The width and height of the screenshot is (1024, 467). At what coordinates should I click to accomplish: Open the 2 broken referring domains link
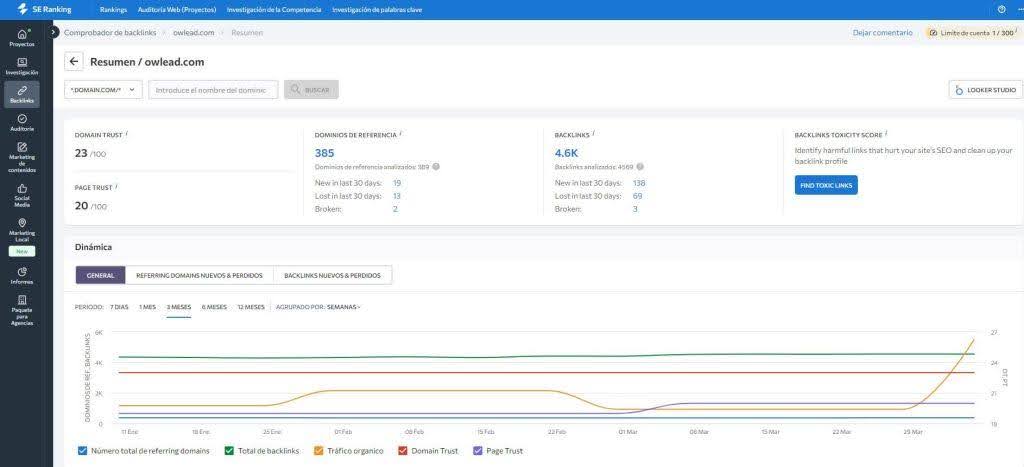[395, 209]
